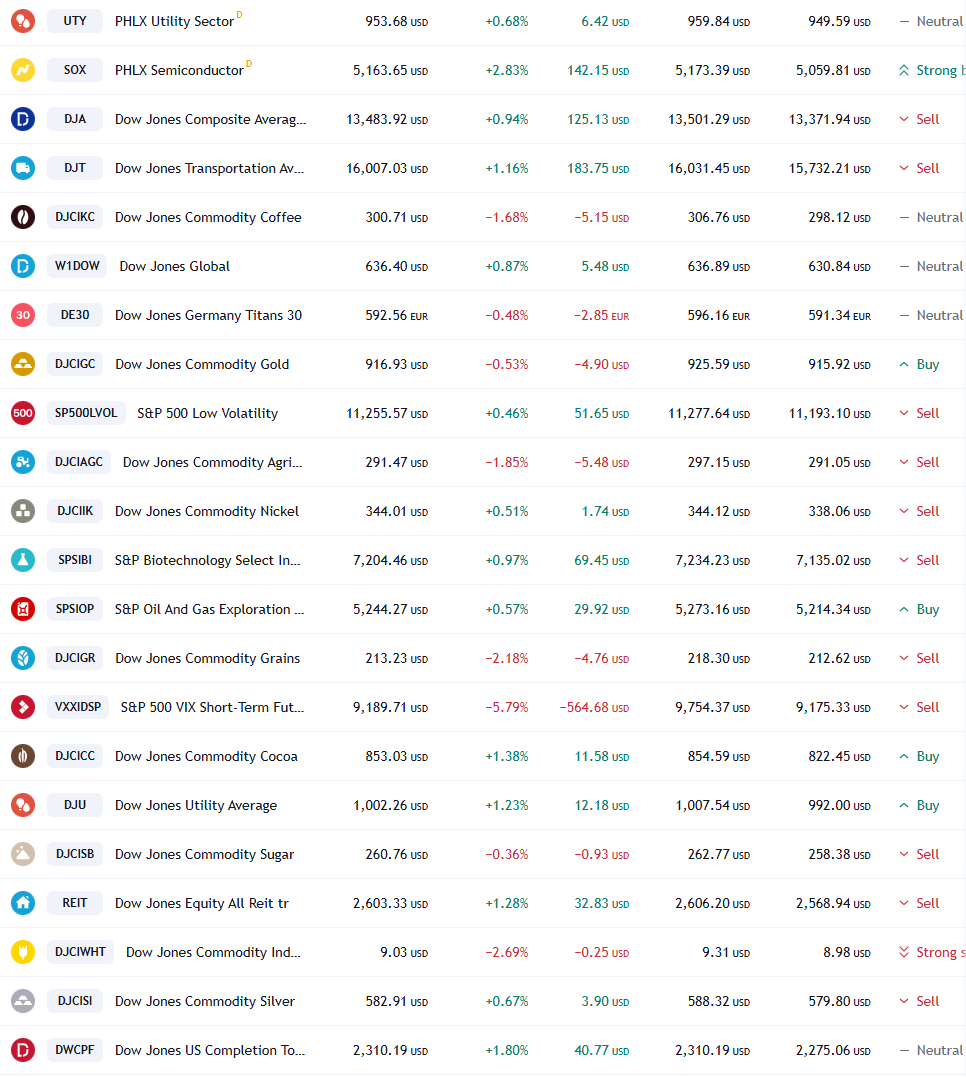Click the DWCPF red D icon
This screenshot has height=1077, width=966.
23,1050
